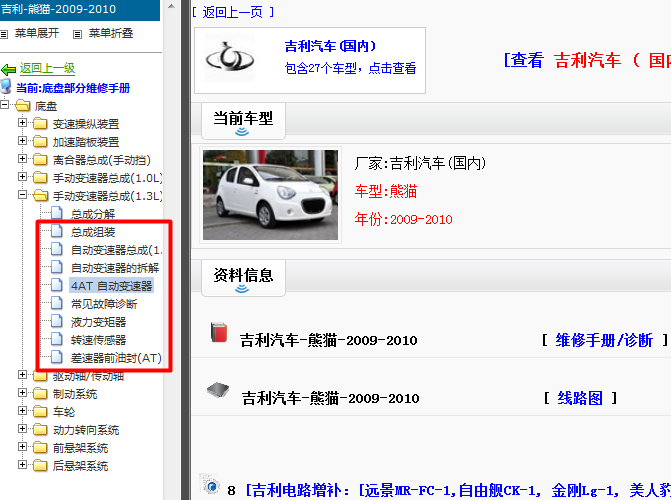Expand the 变速操纵装置 tree node

tap(22, 122)
